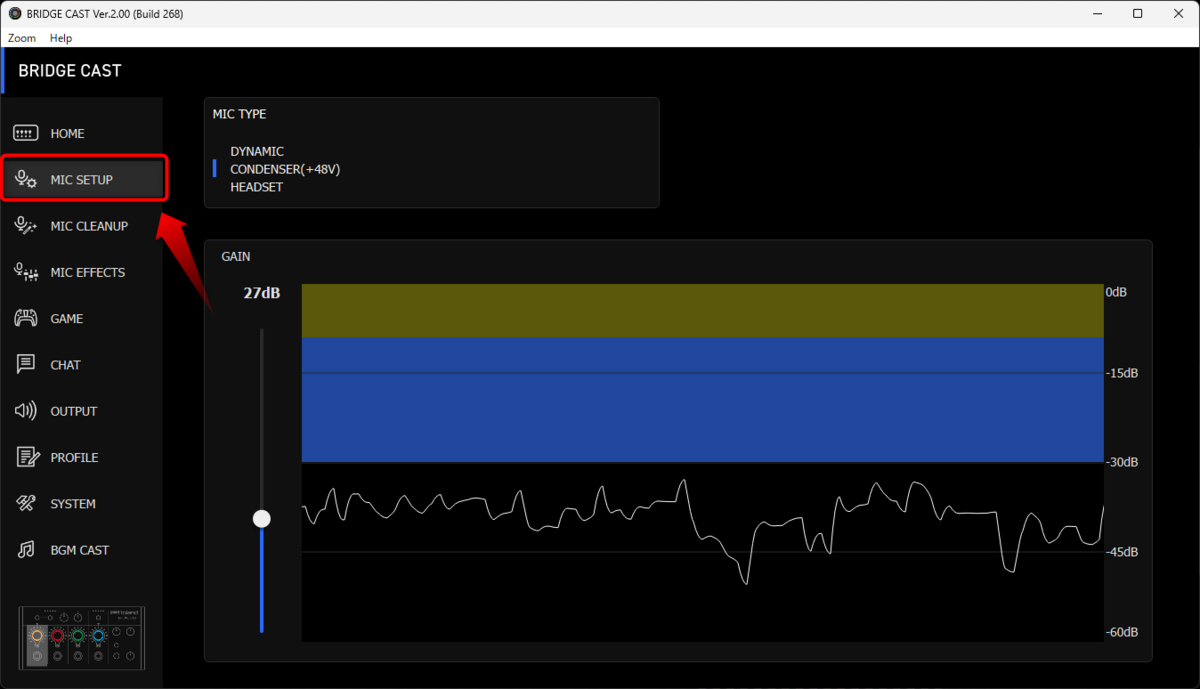Select DYNAMIC mic type
The width and height of the screenshot is (1200, 689).
[257, 151]
